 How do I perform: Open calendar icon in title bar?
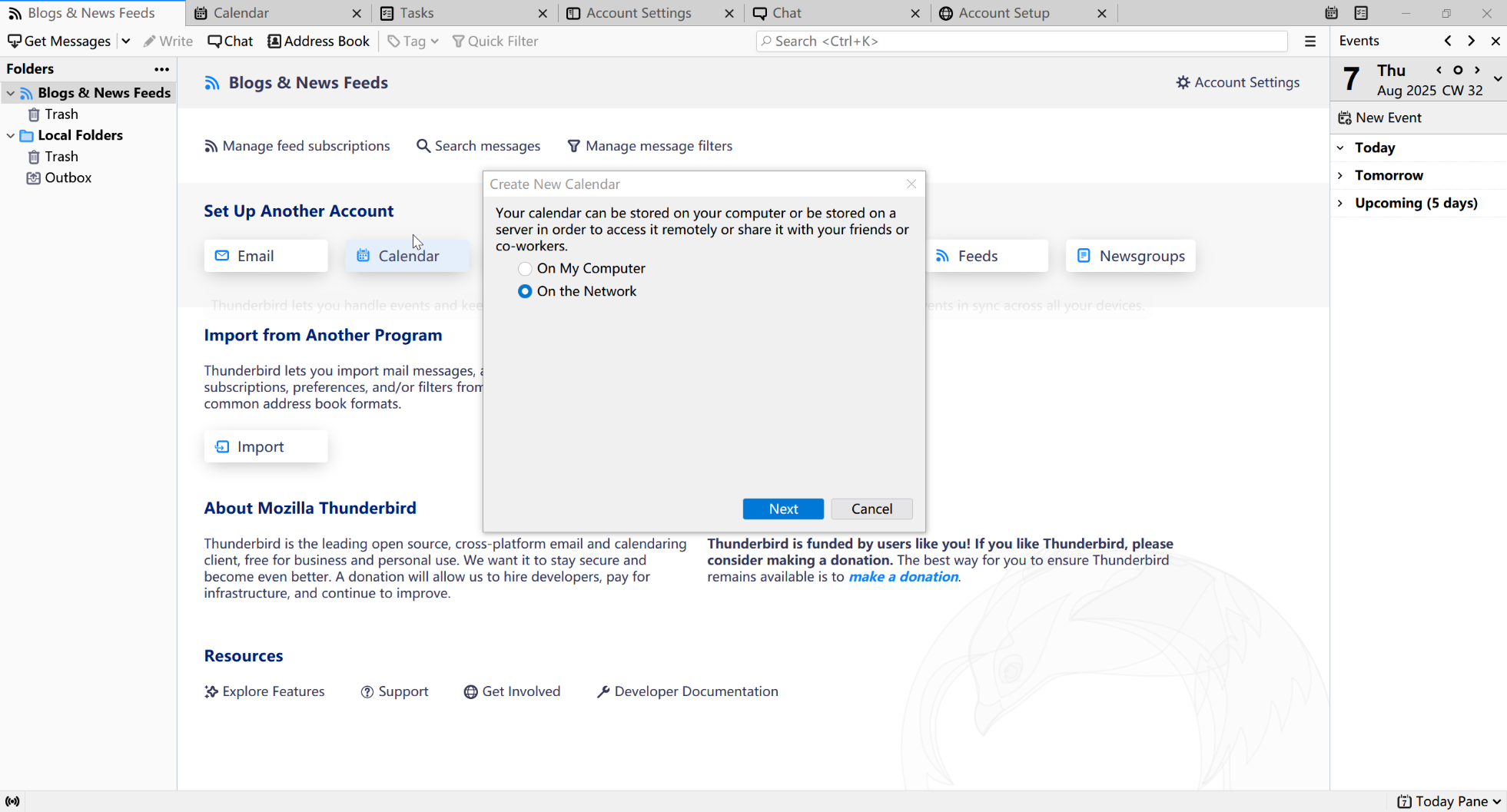click(1332, 13)
